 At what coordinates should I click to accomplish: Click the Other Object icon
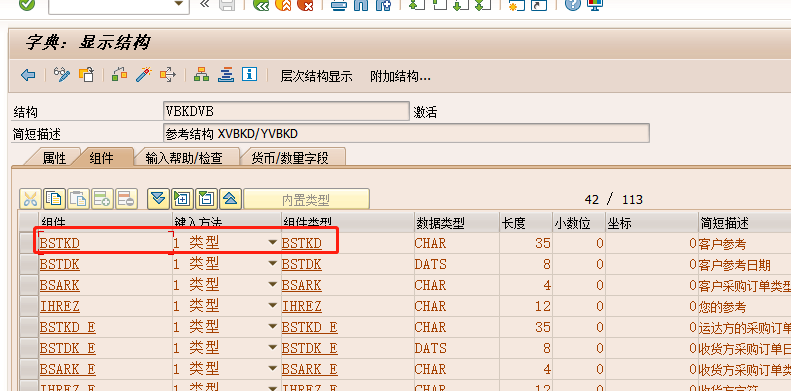tap(87, 75)
